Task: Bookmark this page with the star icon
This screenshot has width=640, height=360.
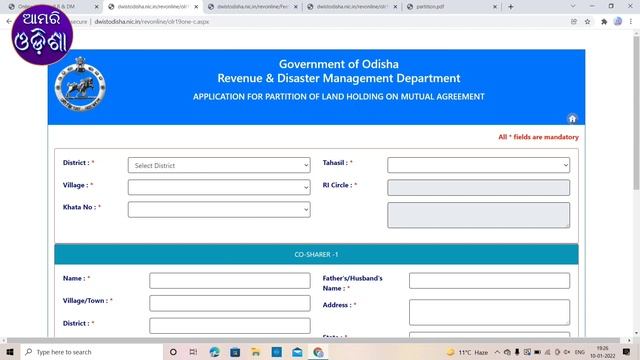Action: click(x=587, y=22)
